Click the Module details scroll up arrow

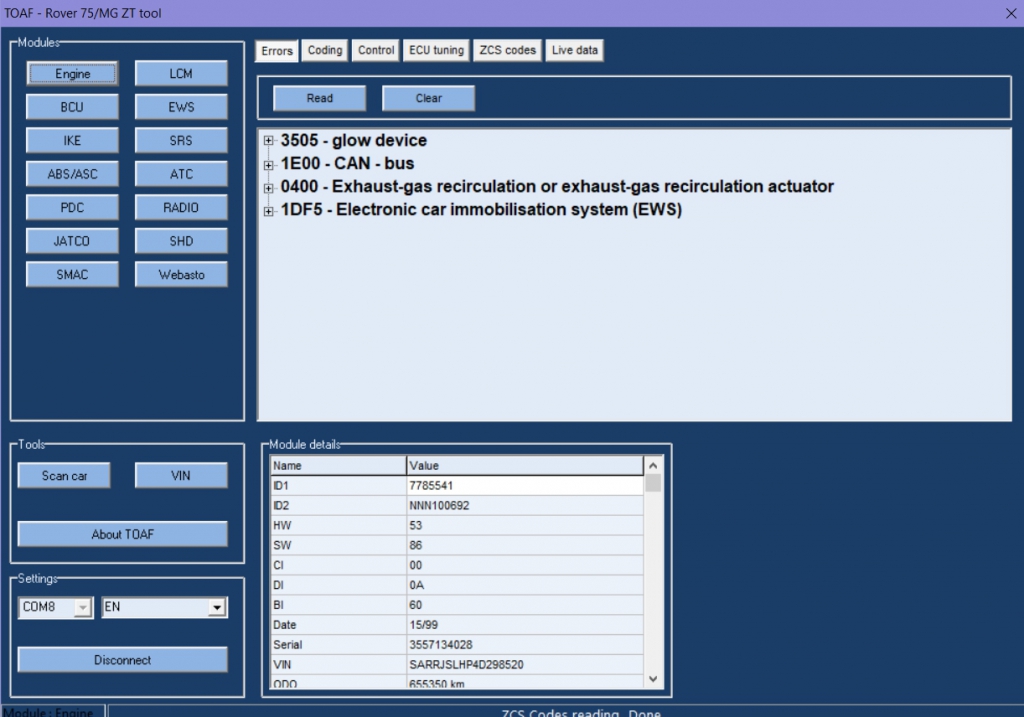pyautogui.click(x=652, y=466)
